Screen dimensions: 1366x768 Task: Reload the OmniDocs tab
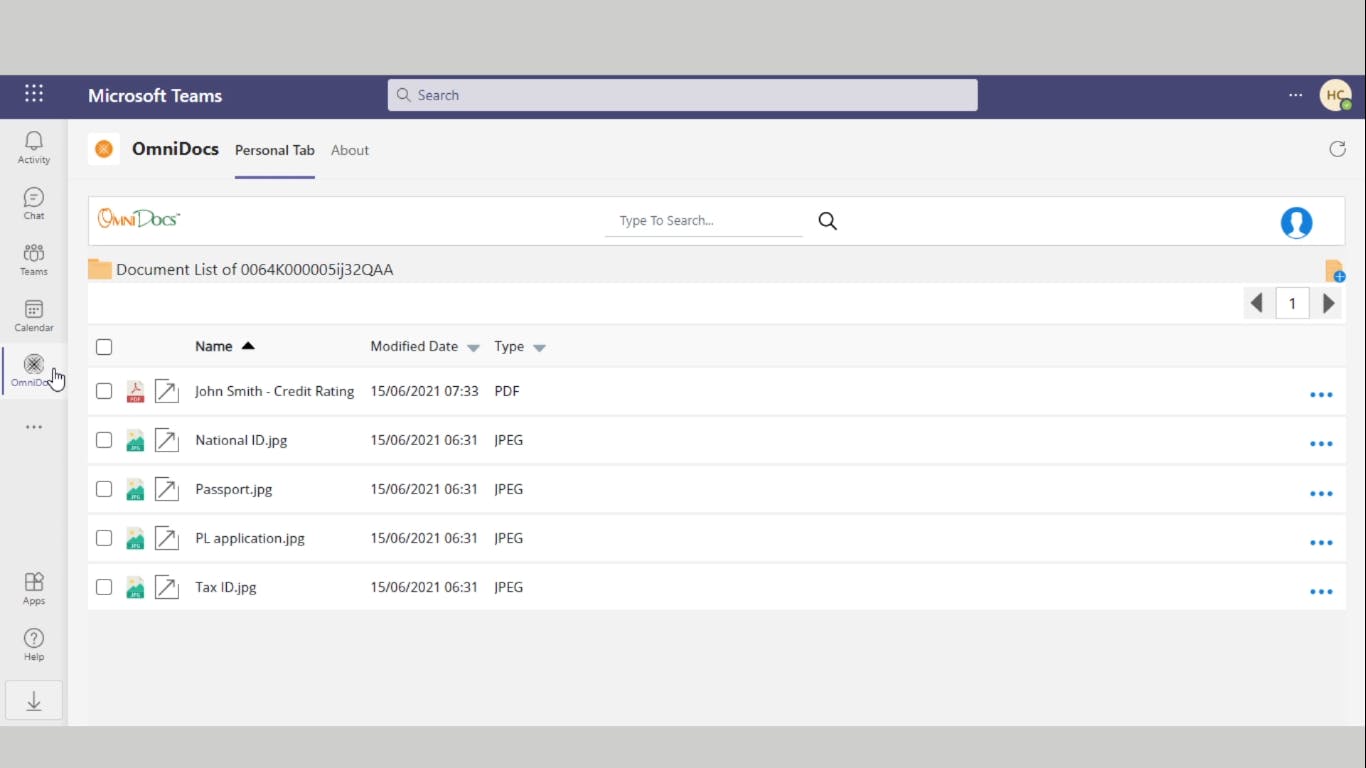coord(1337,149)
